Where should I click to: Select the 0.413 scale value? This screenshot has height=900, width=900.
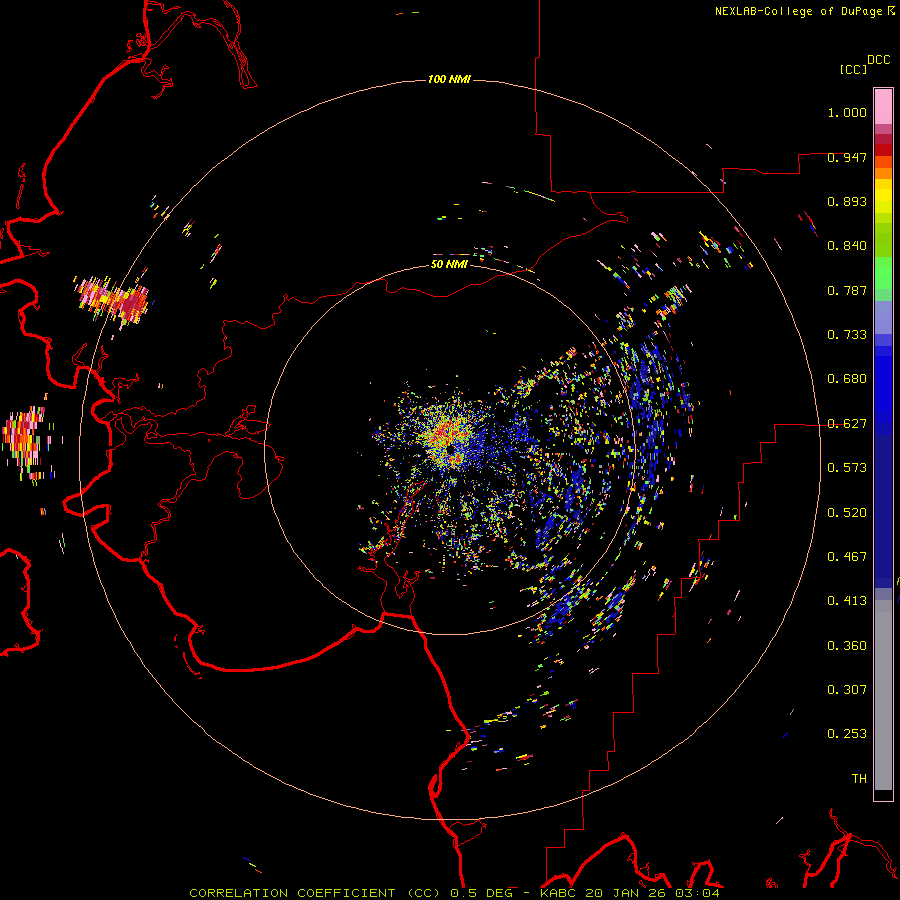pos(847,601)
